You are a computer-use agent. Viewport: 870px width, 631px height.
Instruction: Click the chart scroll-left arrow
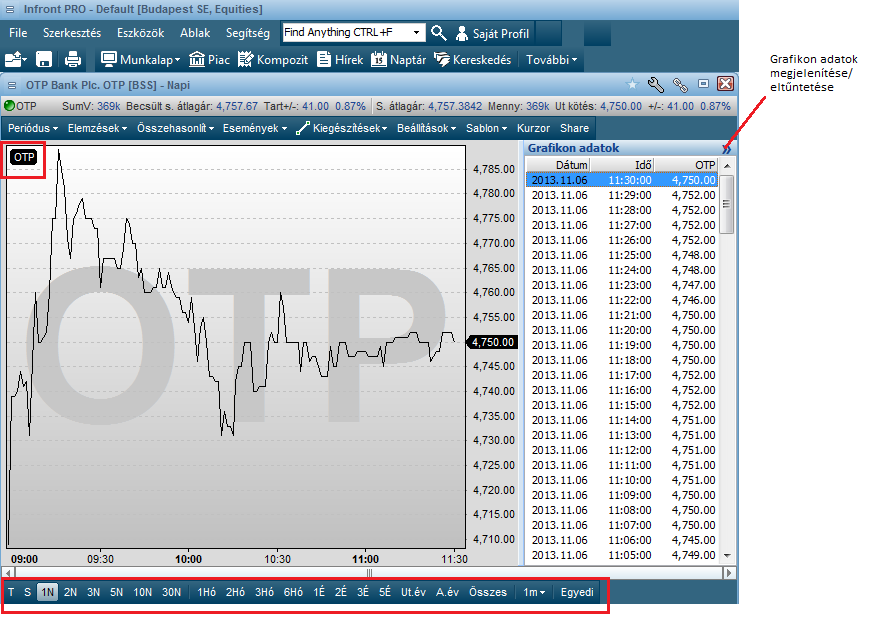click(x=8, y=573)
